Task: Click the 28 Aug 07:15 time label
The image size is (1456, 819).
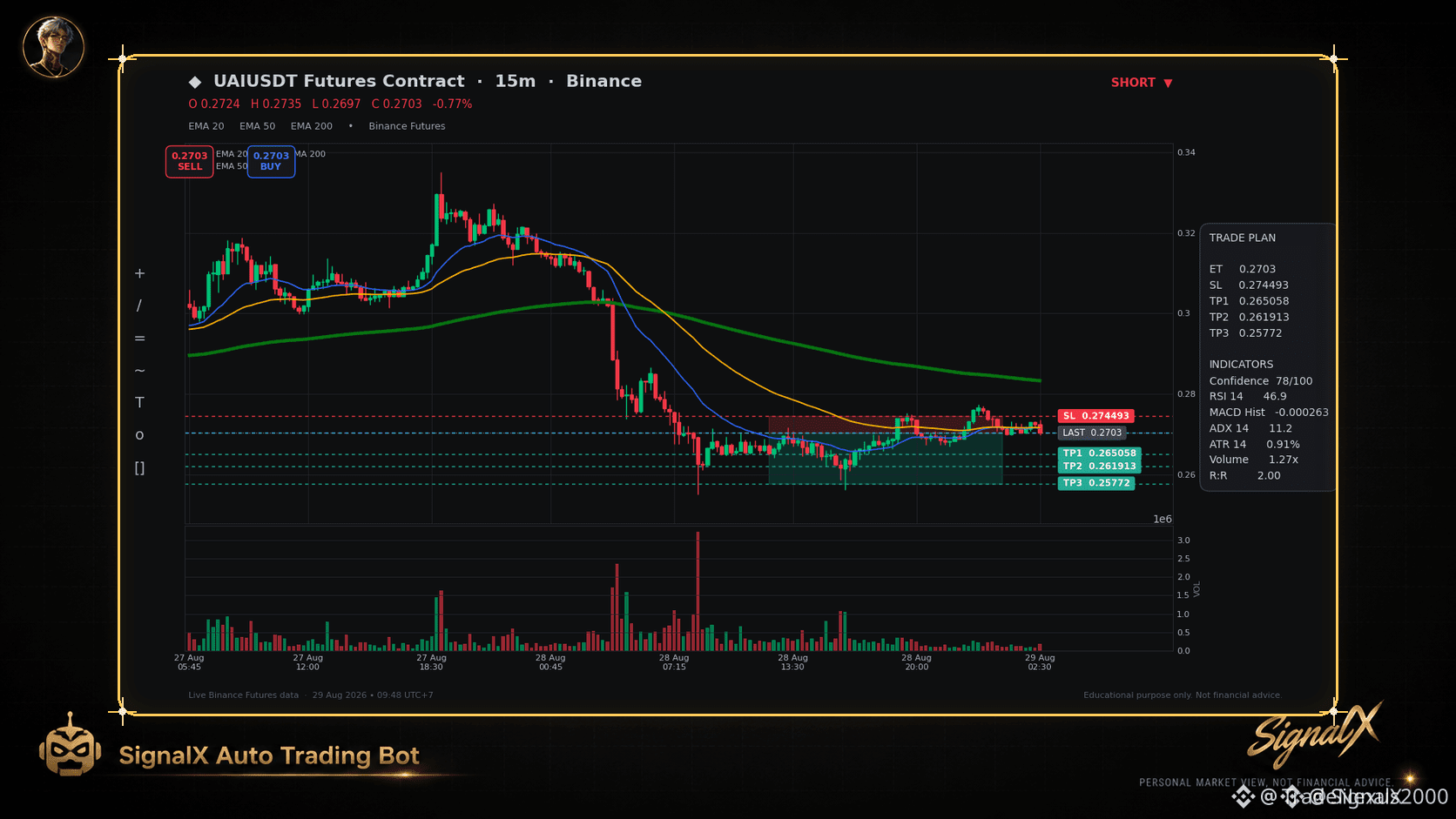Action: point(674,662)
